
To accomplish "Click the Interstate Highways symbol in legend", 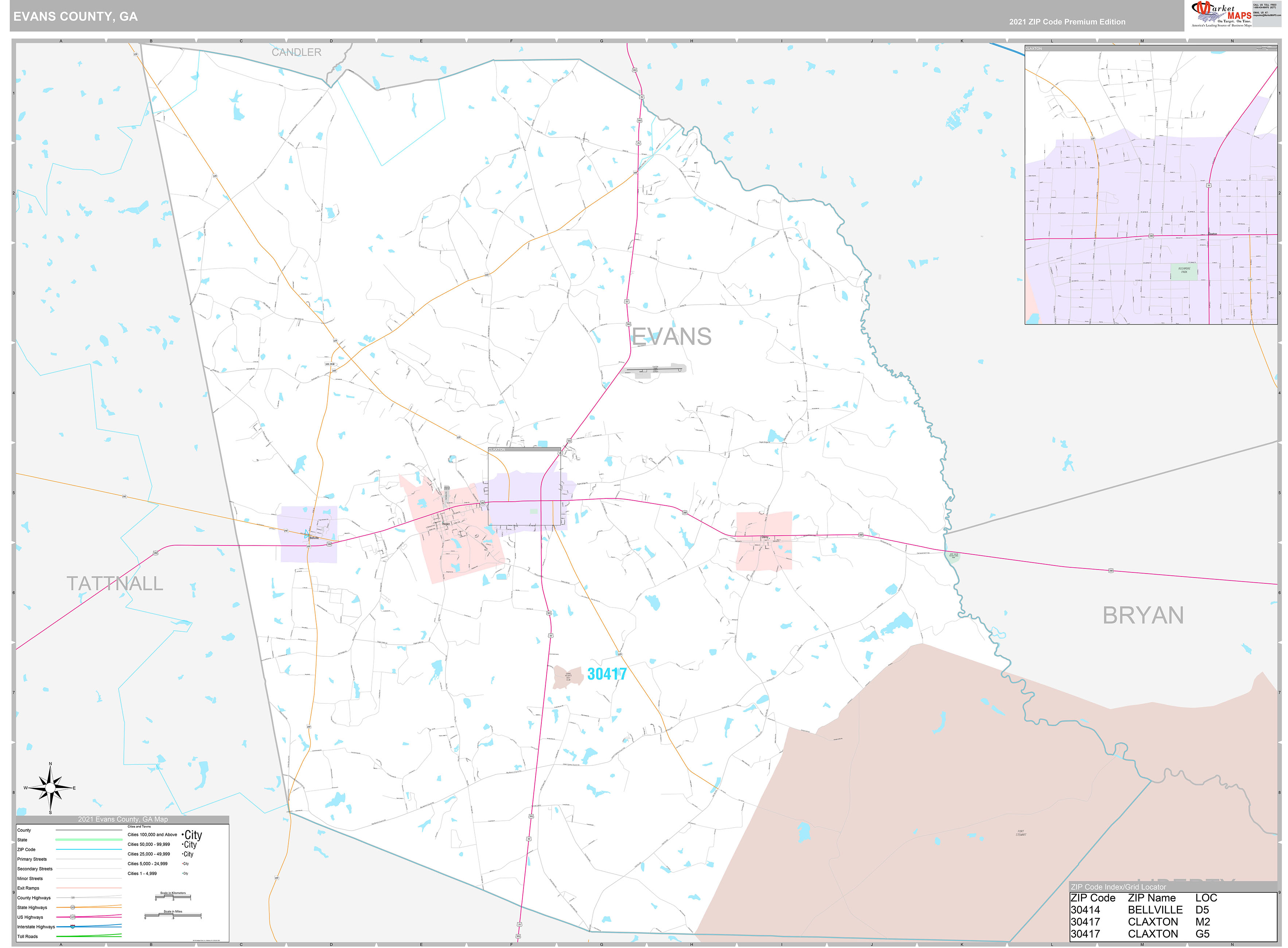I will [73, 927].
